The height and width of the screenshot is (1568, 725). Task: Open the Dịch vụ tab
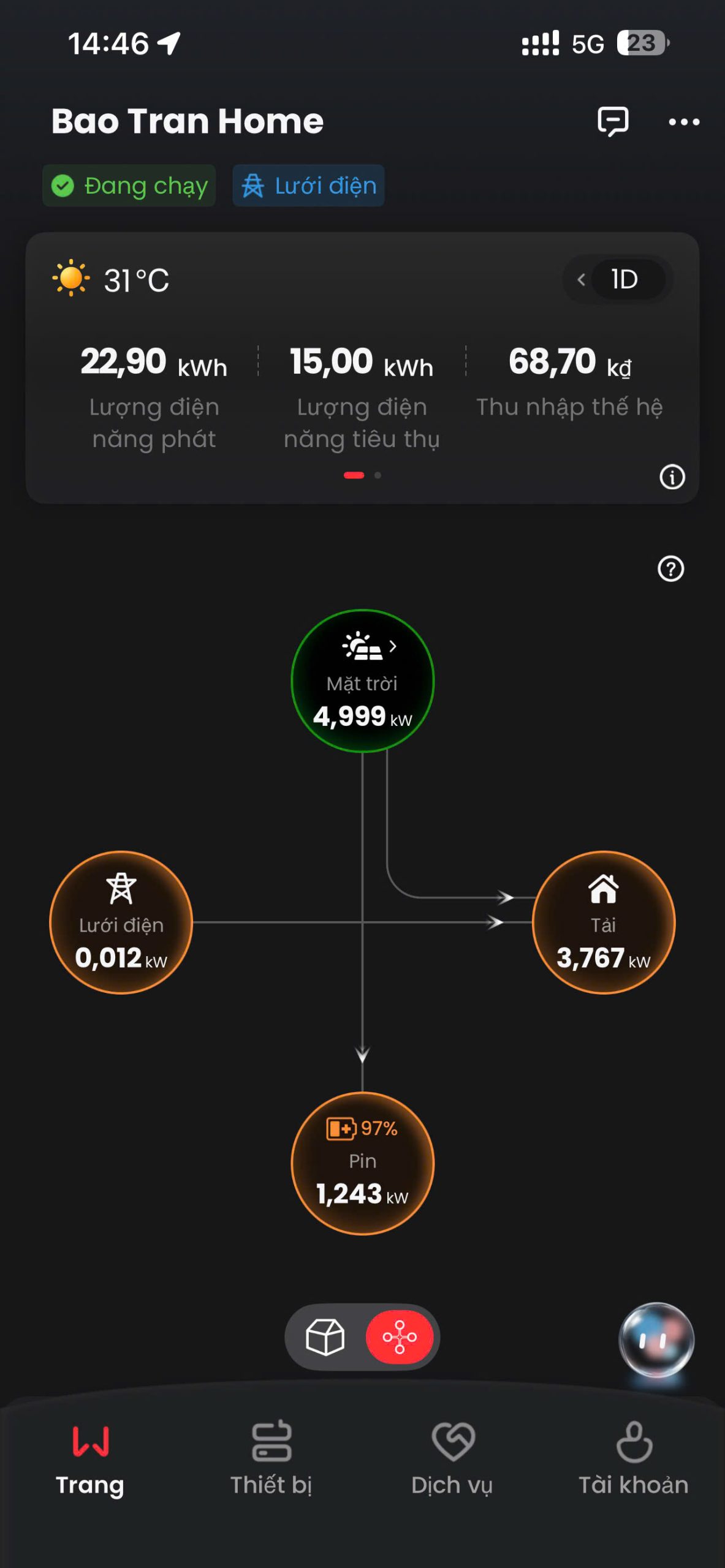pyautogui.click(x=452, y=1458)
